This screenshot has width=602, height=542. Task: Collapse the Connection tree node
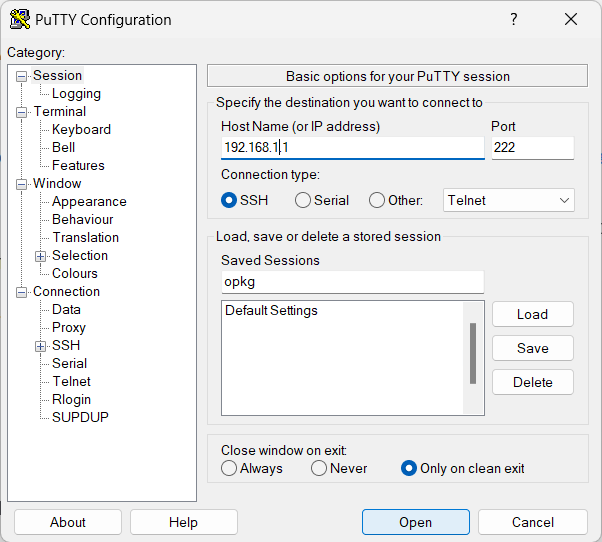coord(21,292)
